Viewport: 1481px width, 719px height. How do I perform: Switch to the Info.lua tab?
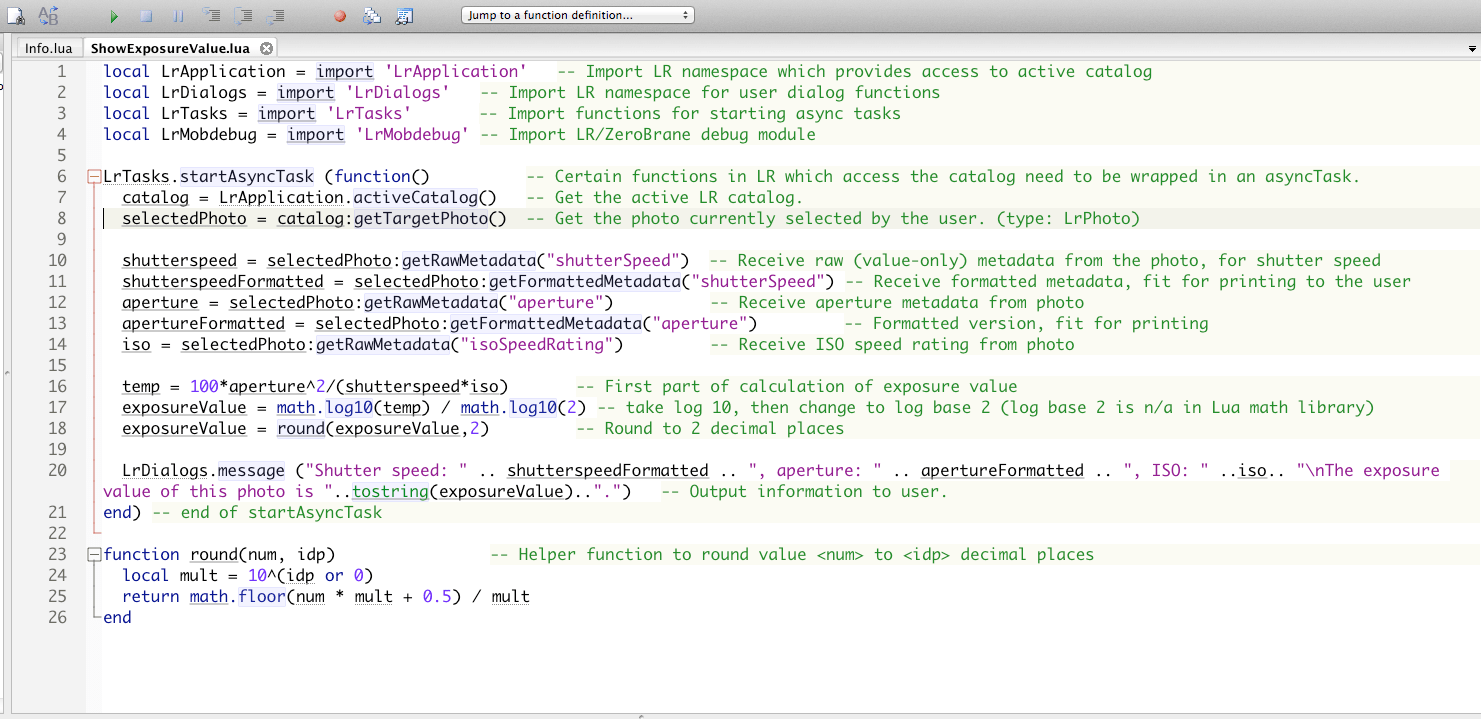pos(48,47)
